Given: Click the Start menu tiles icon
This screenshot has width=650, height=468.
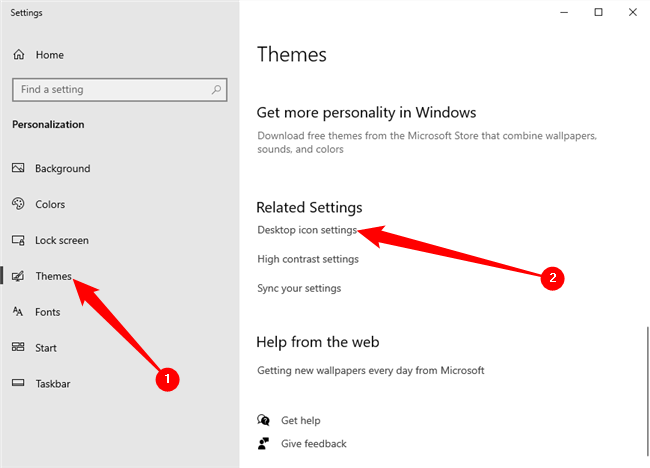Looking at the screenshot, I should (18, 348).
